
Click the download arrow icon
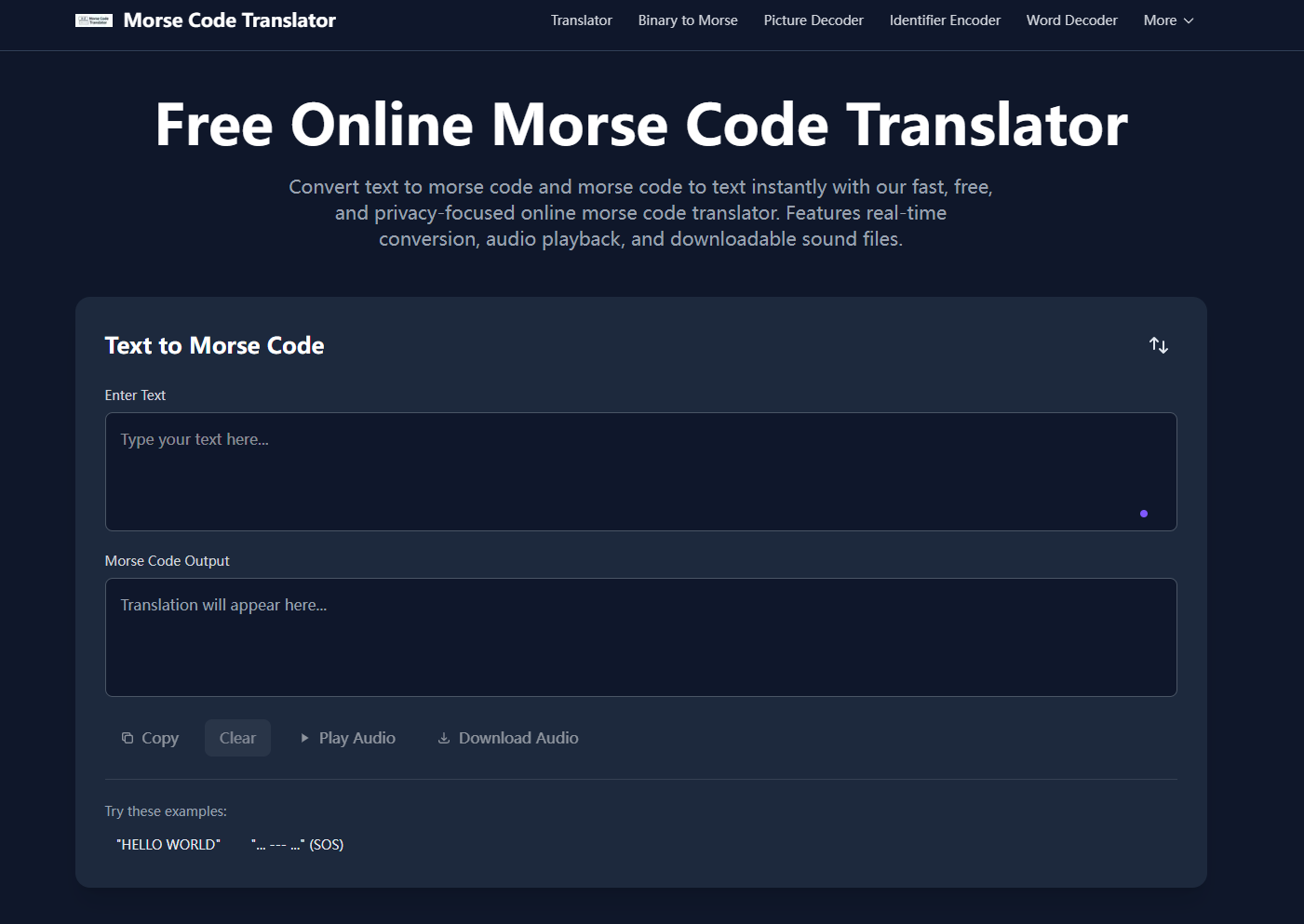click(444, 737)
